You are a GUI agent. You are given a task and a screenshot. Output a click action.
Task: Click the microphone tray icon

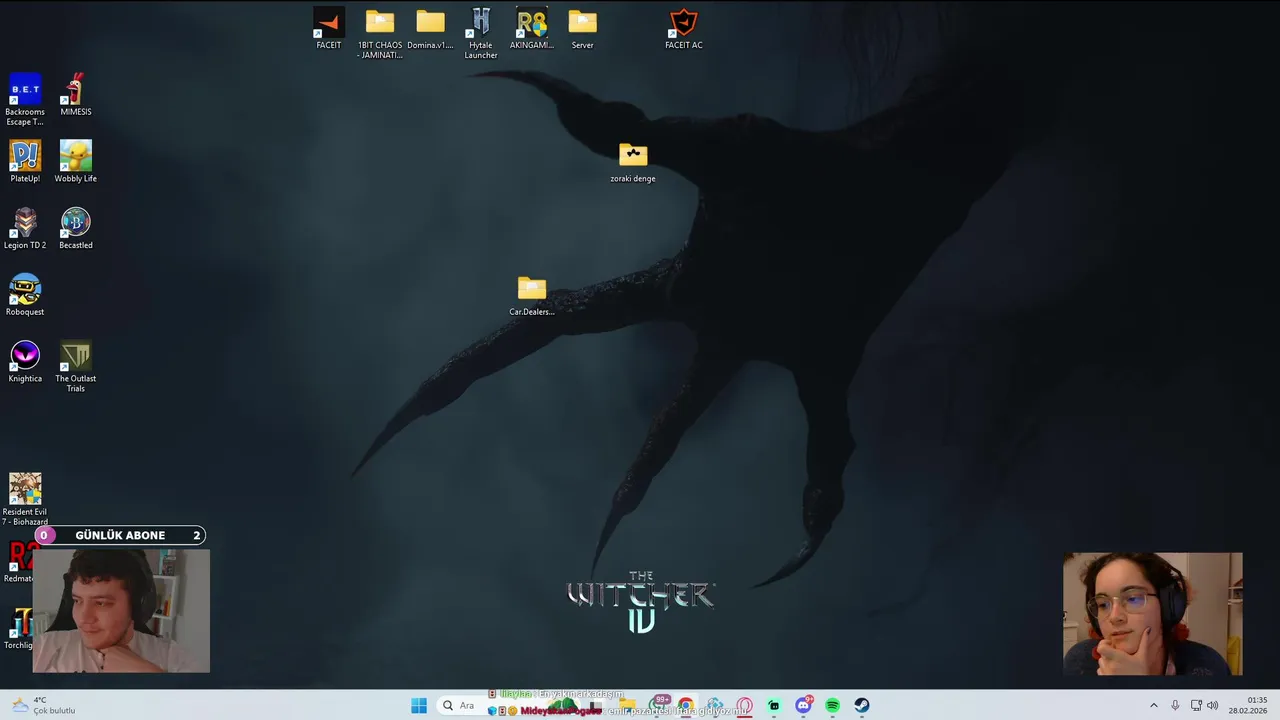(1175, 705)
